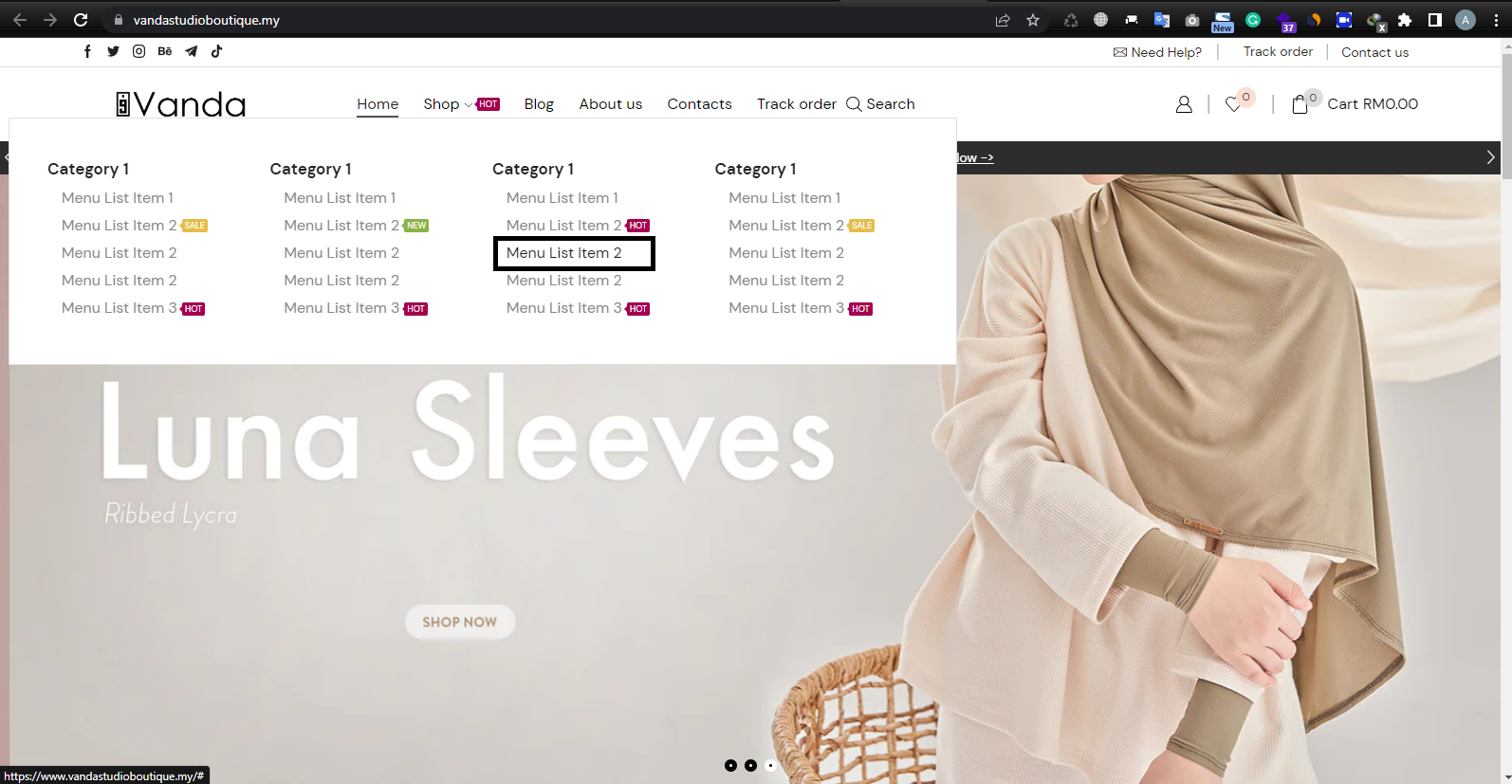Open the Telegram social link
This screenshot has width=1512, height=784.
pos(191,51)
